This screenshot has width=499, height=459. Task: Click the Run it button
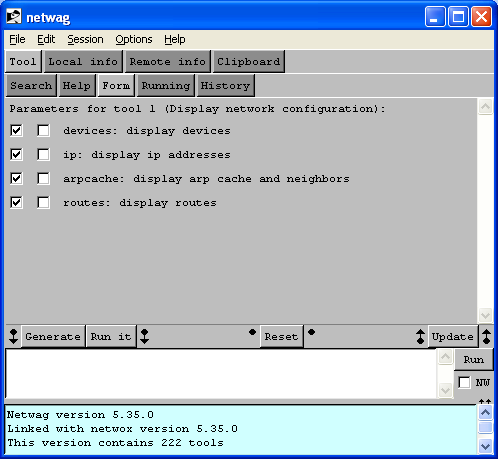coord(111,337)
